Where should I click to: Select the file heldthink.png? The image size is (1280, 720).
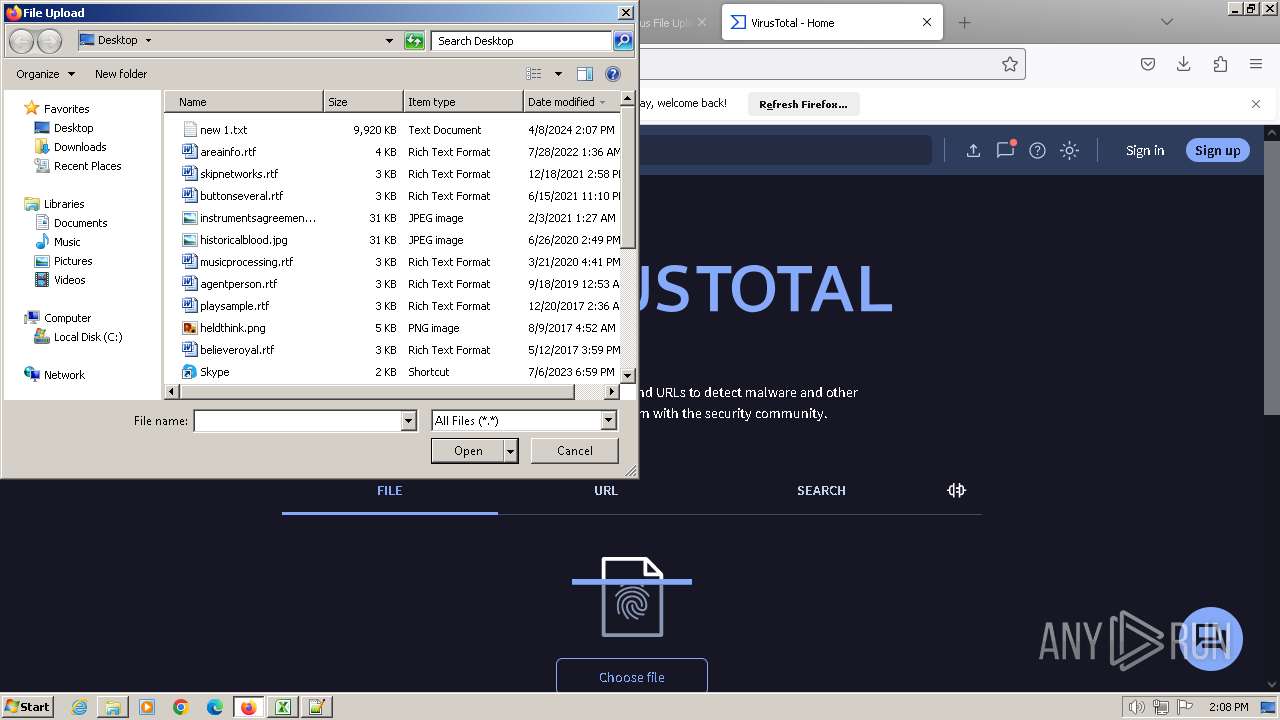click(x=232, y=328)
